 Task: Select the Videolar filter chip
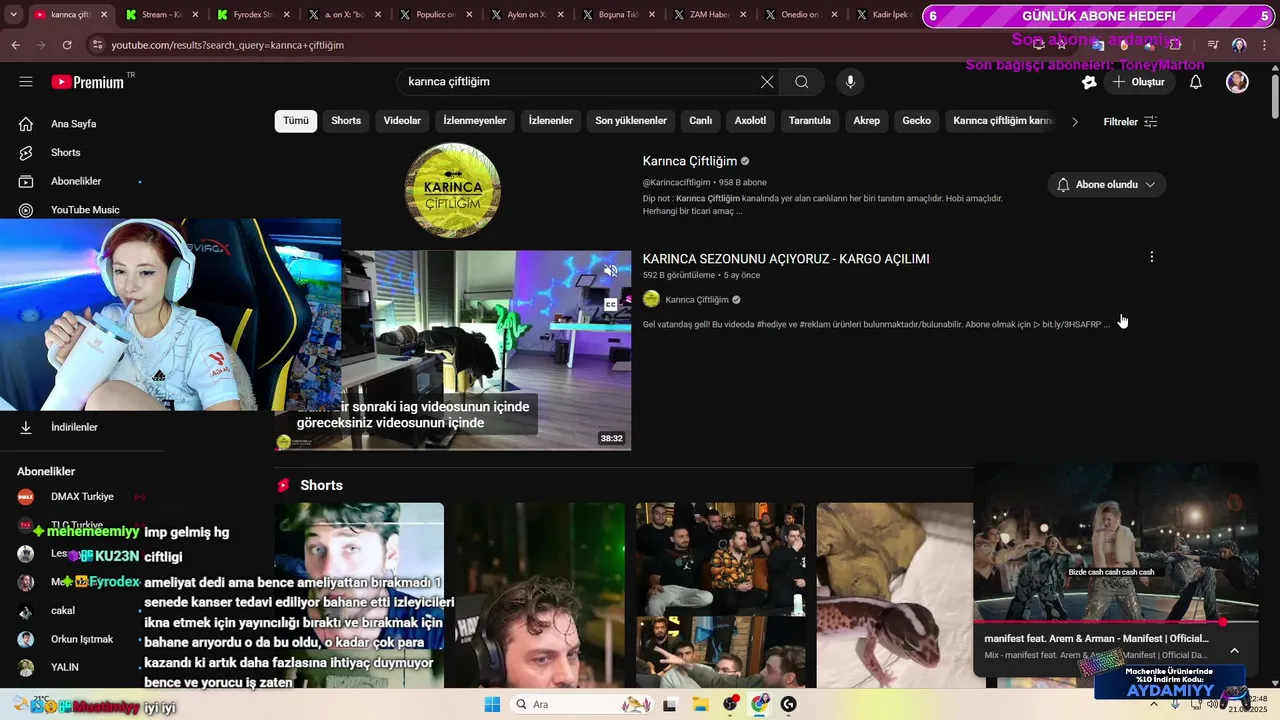click(x=402, y=121)
